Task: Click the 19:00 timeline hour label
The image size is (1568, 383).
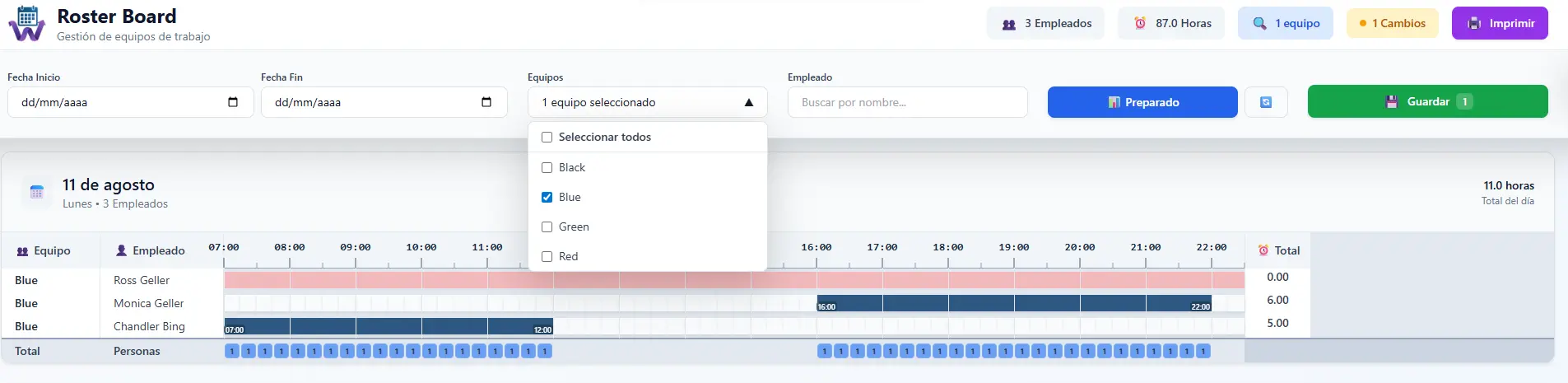Action: click(x=1014, y=247)
